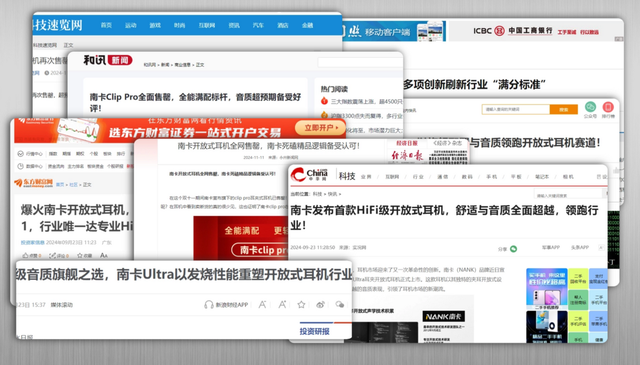This screenshot has height=365, width=640.
Task: Click the 和讯 新闻 logo
Action: pyautogui.click(x=108, y=60)
